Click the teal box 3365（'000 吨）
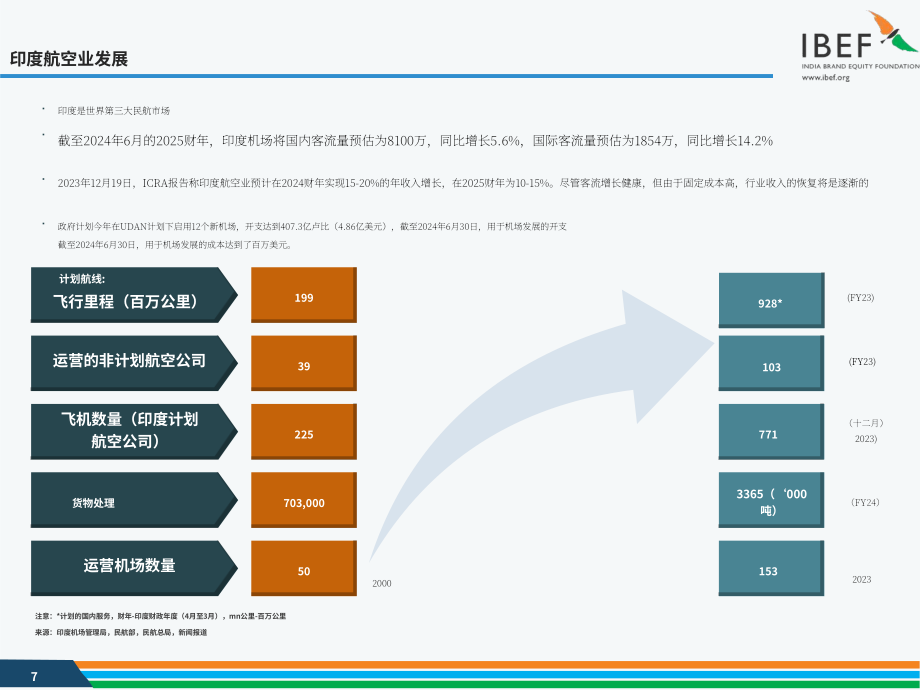This screenshot has height=690, width=920. [772, 499]
